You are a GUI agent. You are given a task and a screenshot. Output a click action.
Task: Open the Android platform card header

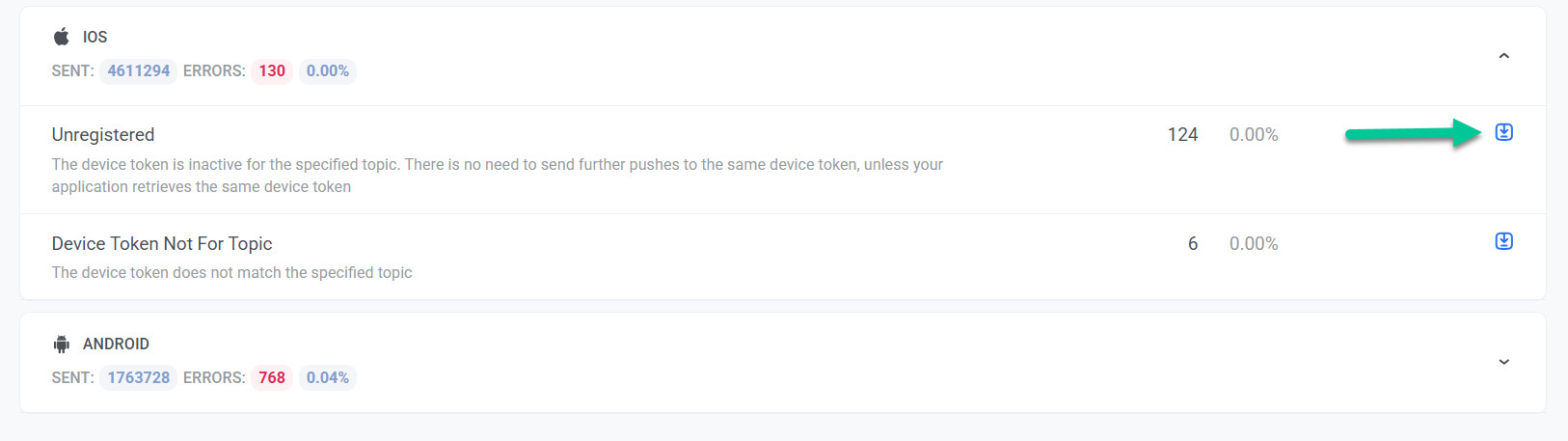(x=782, y=362)
